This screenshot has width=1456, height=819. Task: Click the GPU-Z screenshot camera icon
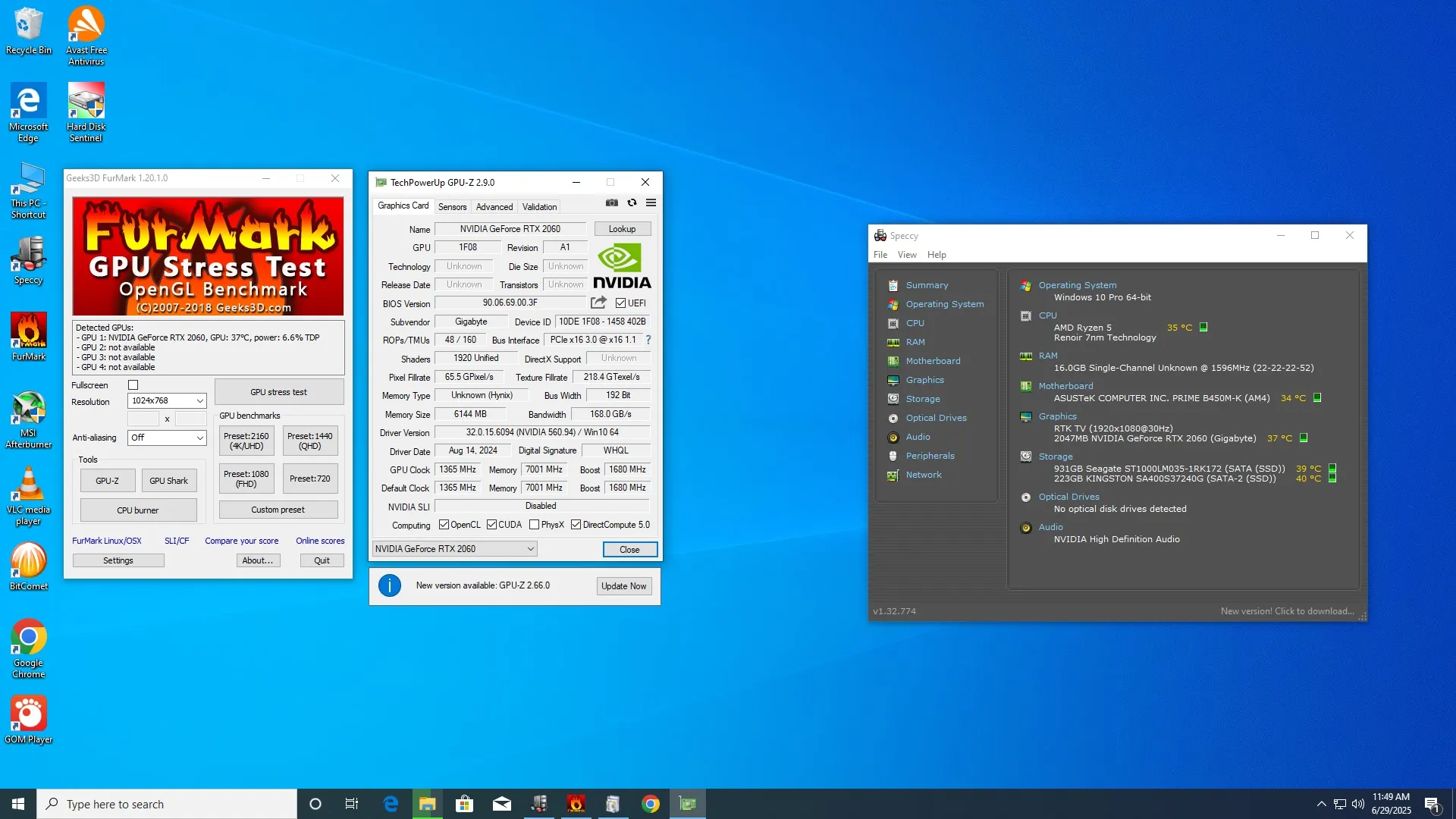click(612, 203)
